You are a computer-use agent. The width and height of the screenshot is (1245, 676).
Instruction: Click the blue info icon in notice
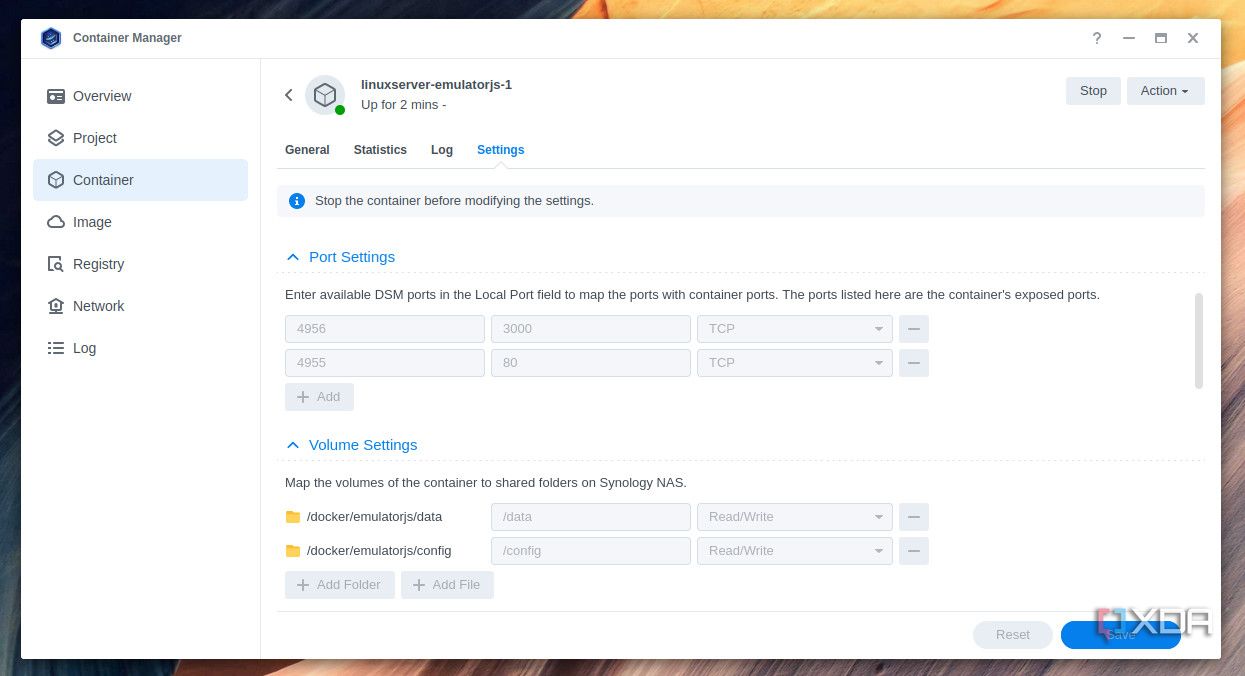(297, 201)
